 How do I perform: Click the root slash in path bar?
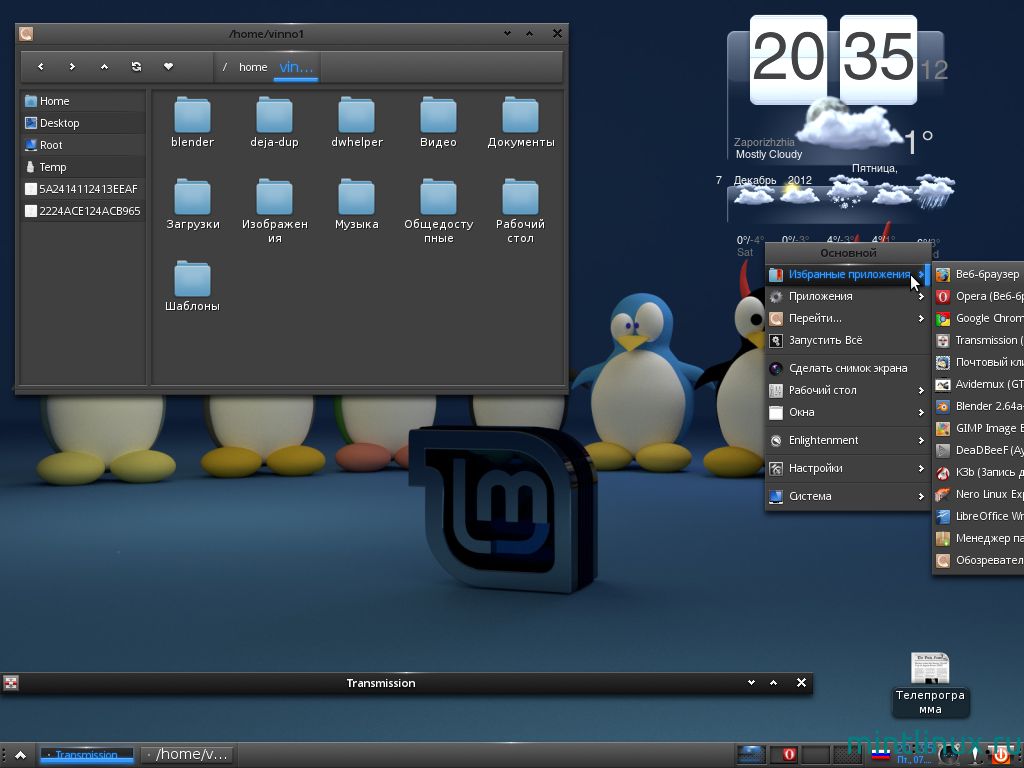click(x=225, y=67)
